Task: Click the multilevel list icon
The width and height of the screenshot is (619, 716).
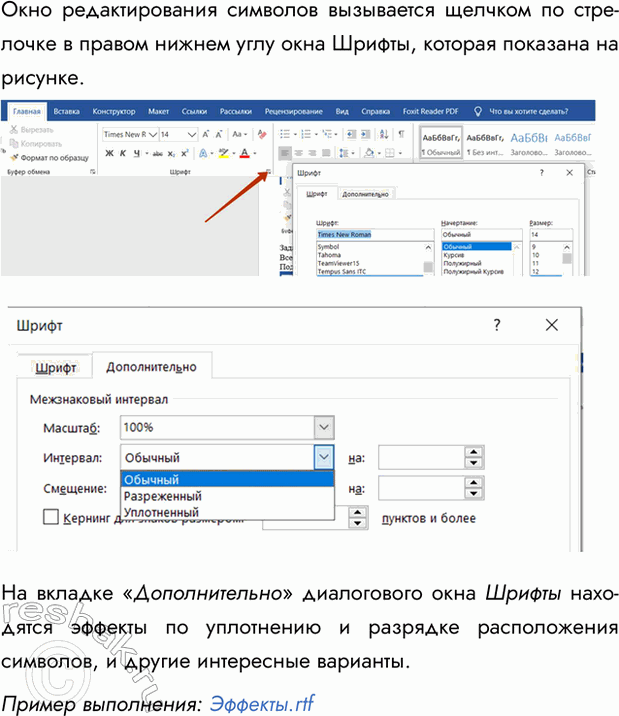Action: click(327, 134)
